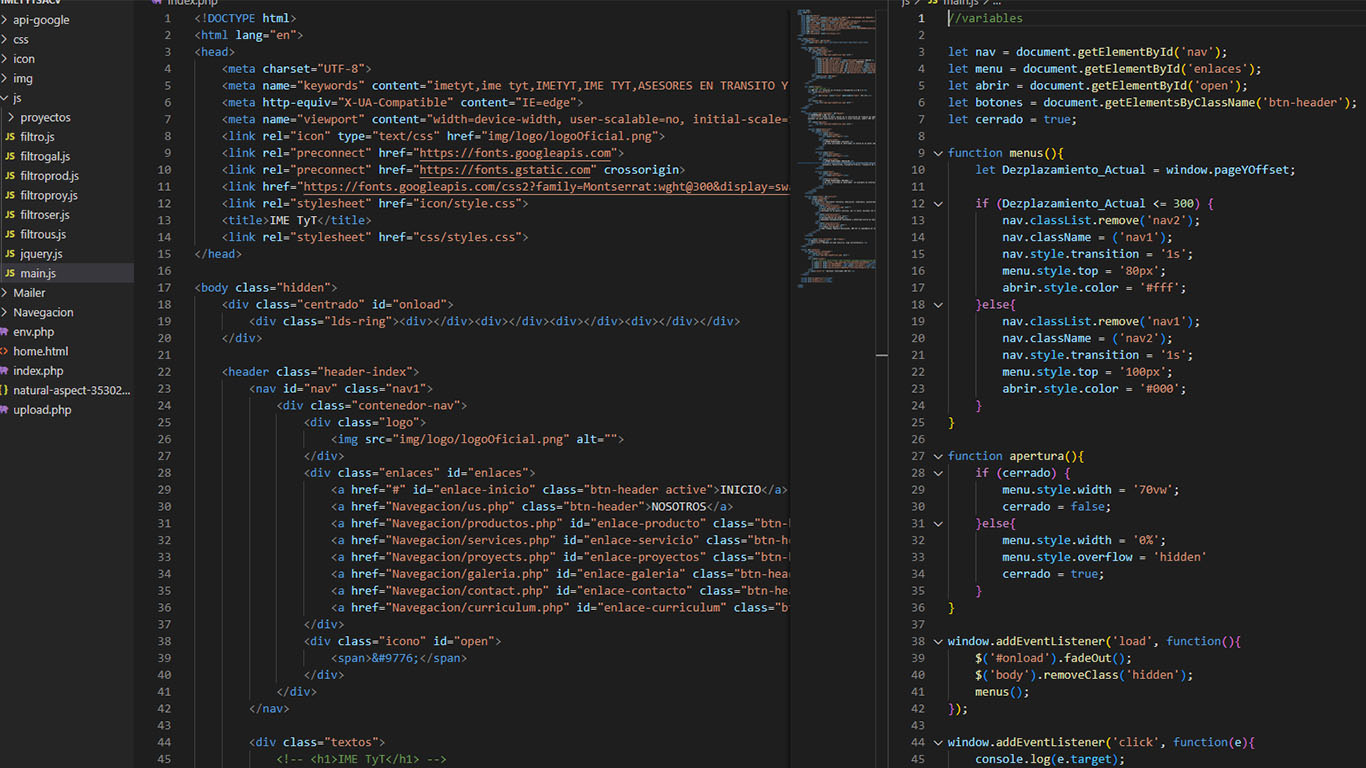Image resolution: width=1366 pixels, height=768 pixels.
Task: Fold the menus function at line 9
Action: point(938,153)
